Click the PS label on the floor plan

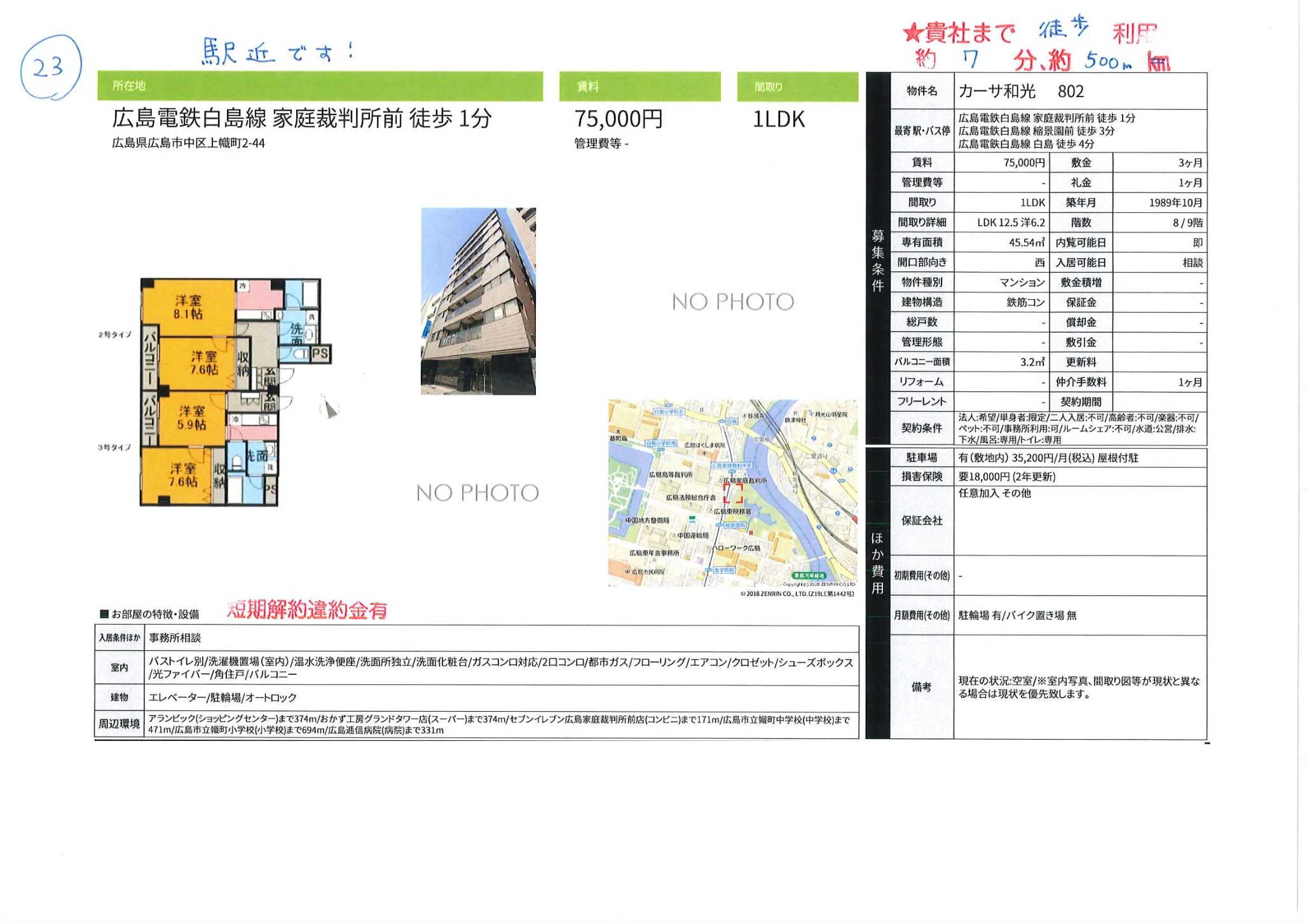click(x=321, y=355)
